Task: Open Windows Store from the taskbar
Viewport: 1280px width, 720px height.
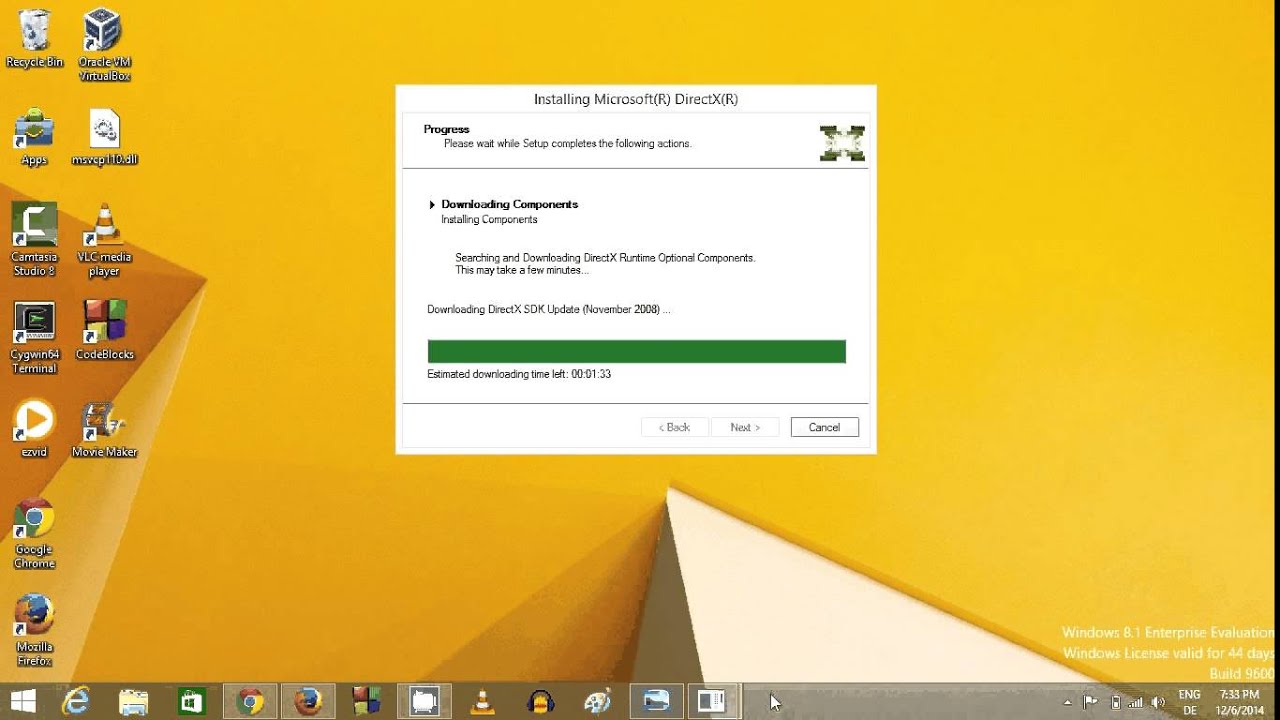Action: pos(191,702)
